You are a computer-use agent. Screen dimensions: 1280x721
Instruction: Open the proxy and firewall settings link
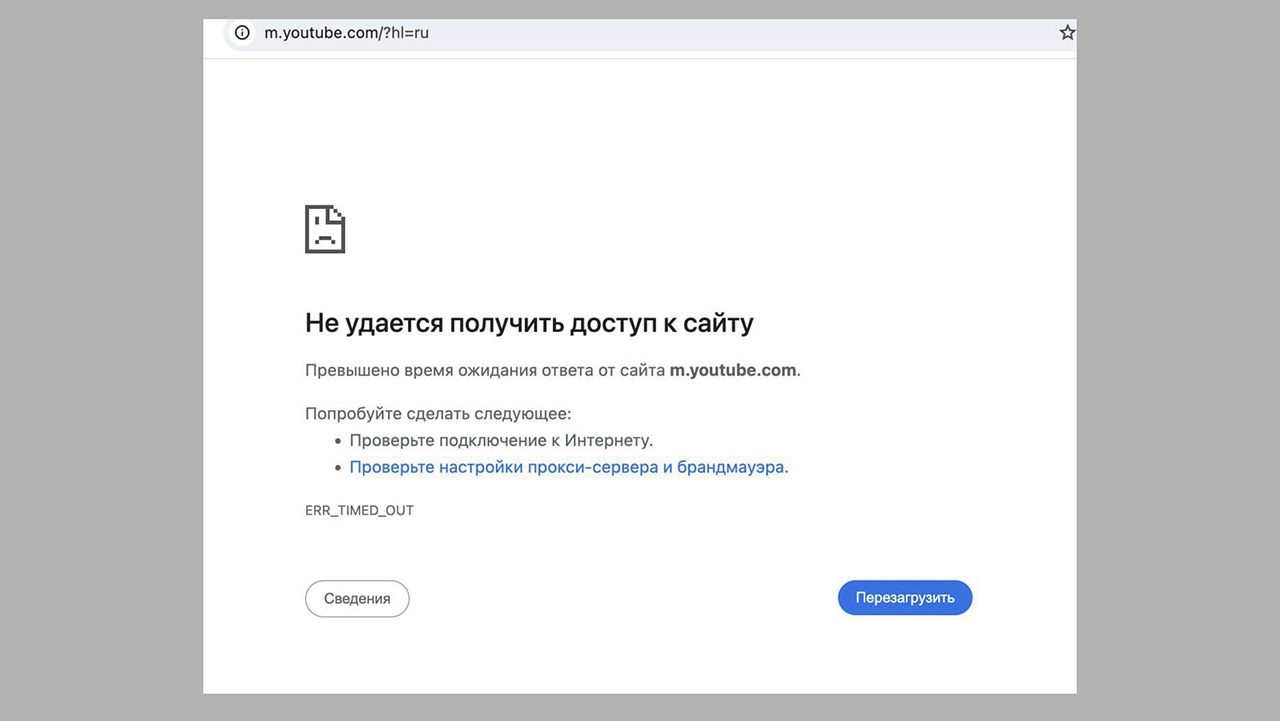(566, 467)
